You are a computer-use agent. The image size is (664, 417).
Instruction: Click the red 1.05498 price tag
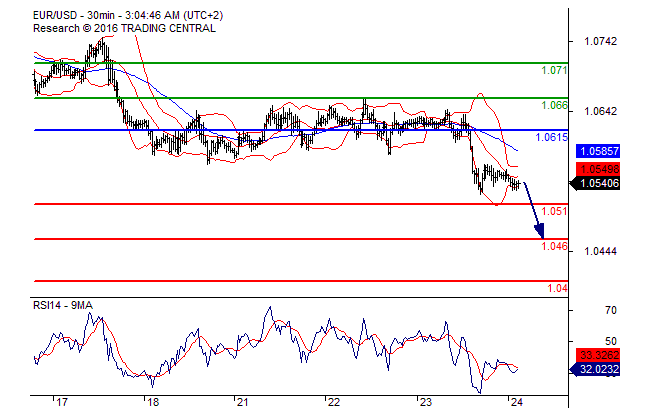coord(598,169)
